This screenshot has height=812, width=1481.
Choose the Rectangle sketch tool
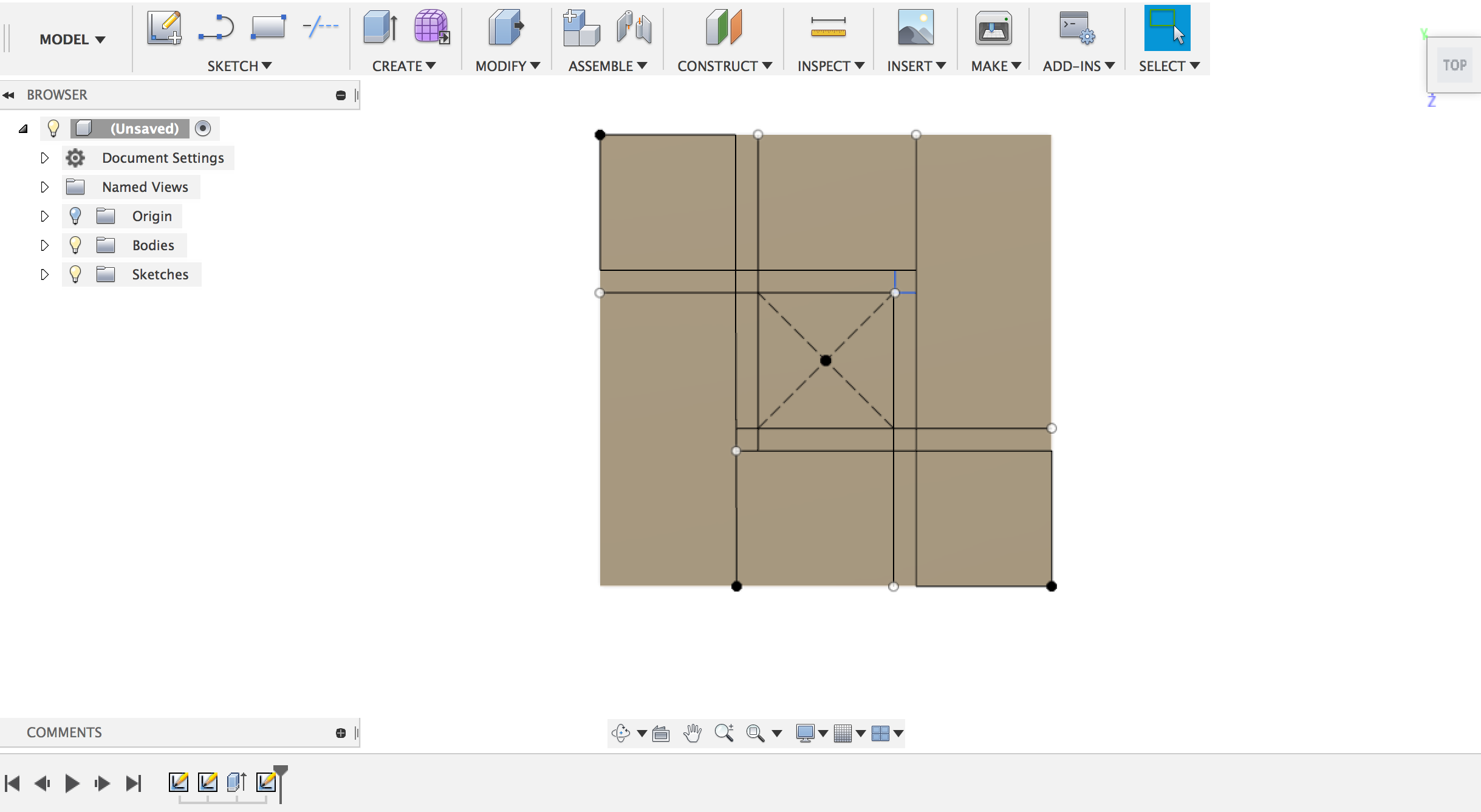coord(268,28)
